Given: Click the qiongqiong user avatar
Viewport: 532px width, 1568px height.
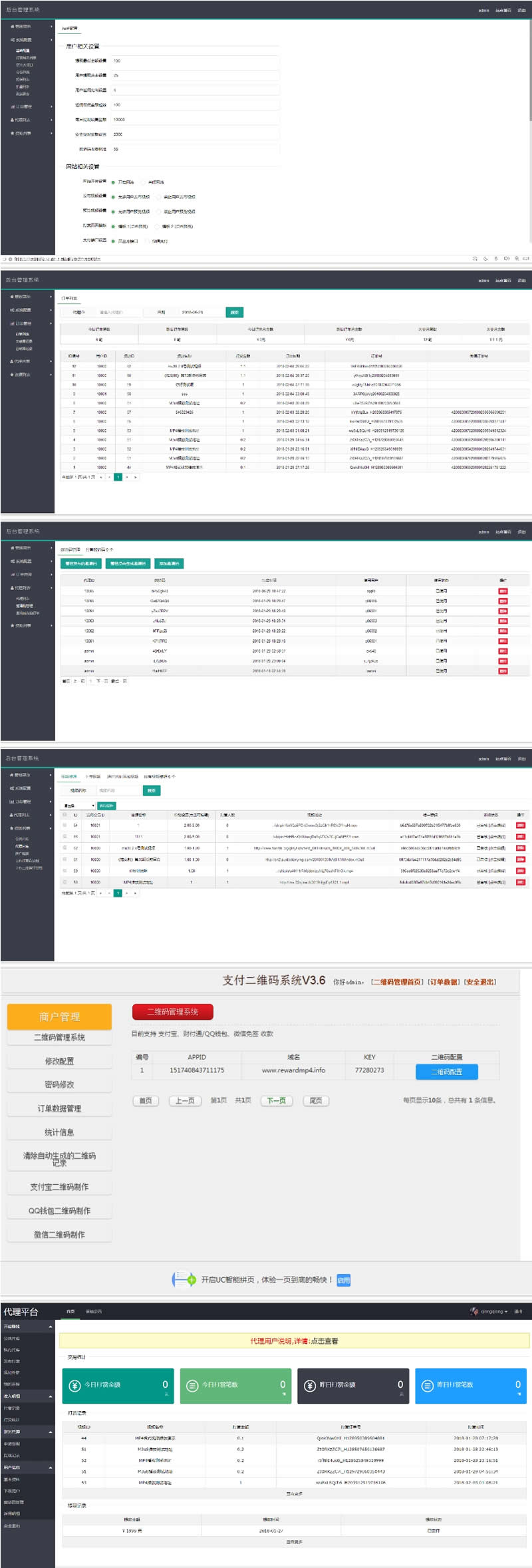Looking at the screenshot, I should 473,1311.
